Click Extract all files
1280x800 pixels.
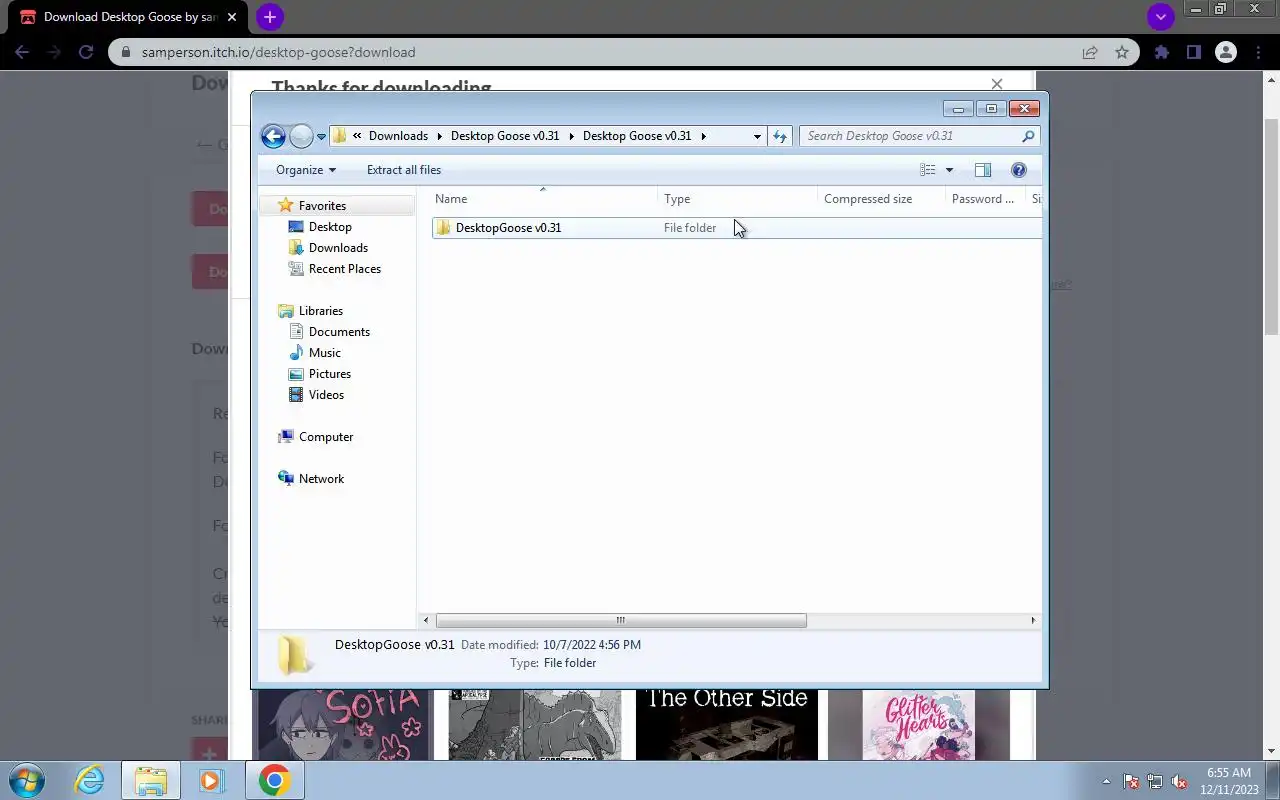click(404, 170)
